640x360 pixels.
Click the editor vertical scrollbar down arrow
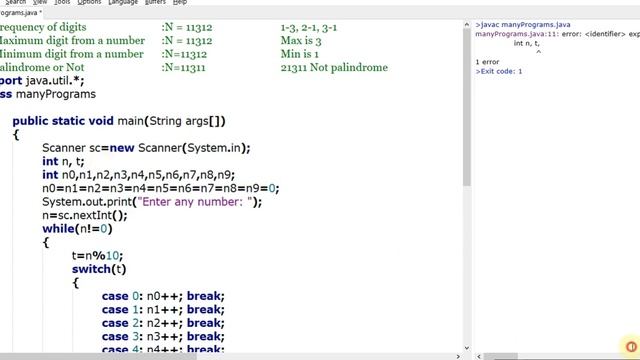pos(467,348)
